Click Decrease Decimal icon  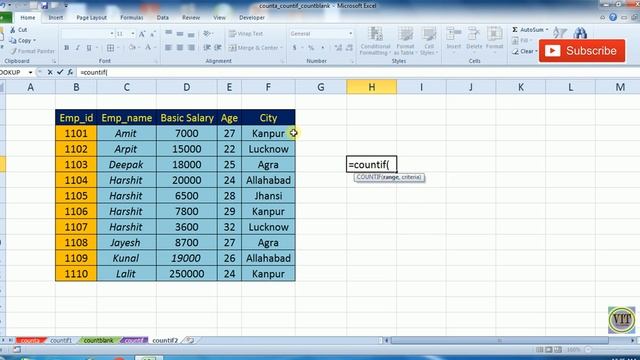point(349,48)
